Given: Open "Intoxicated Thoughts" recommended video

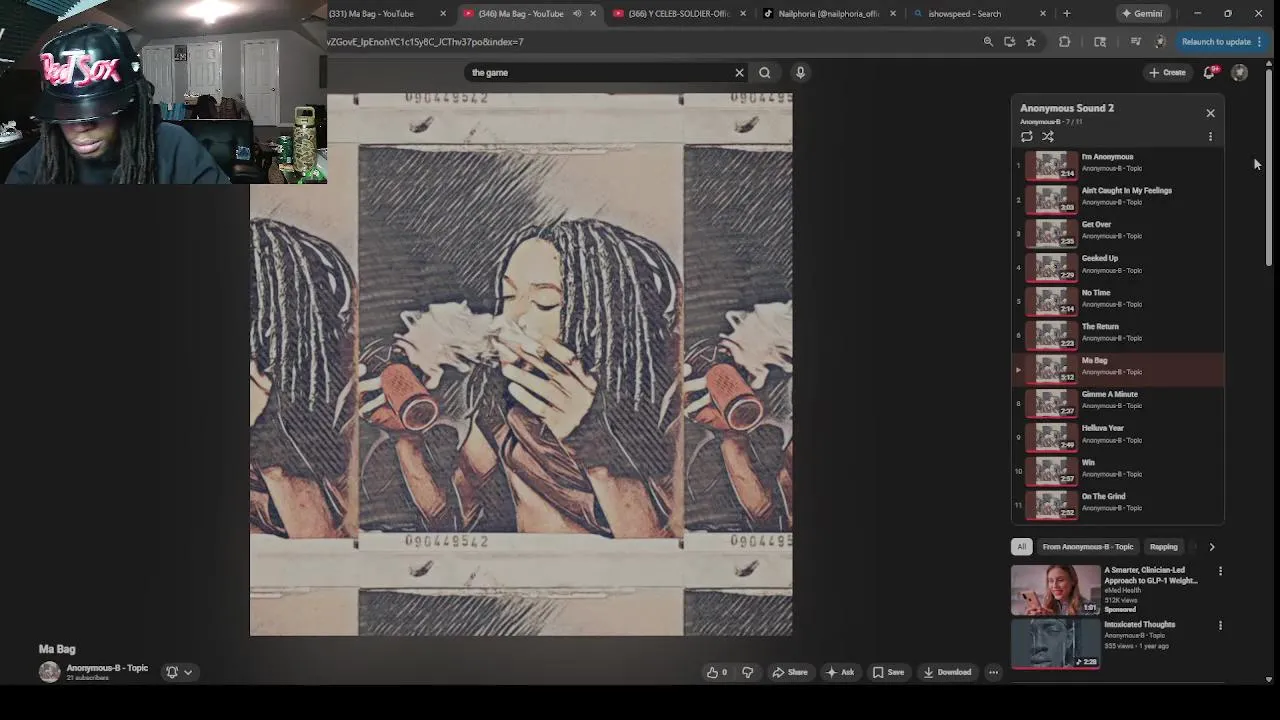Looking at the screenshot, I should 1055,643.
